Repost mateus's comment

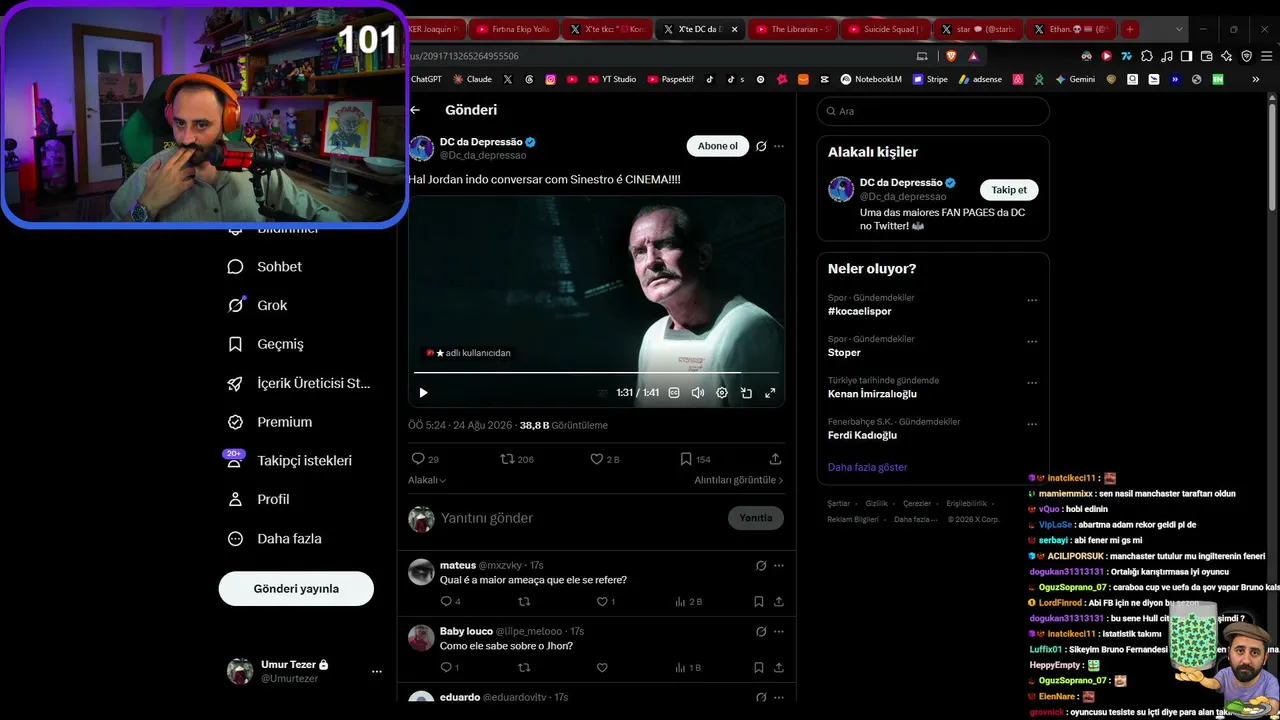point(524,601)
